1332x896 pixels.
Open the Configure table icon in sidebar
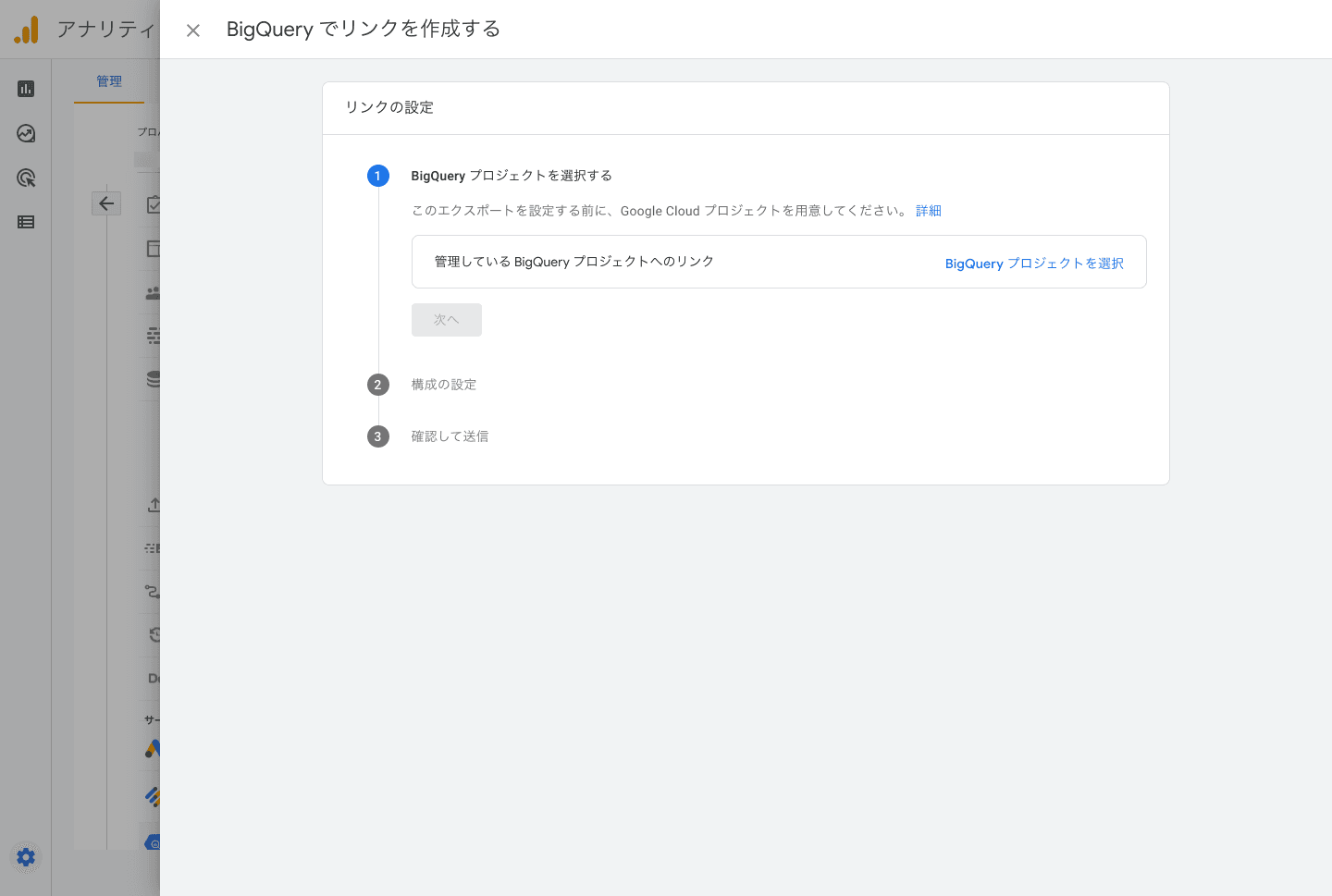point(26,222)
